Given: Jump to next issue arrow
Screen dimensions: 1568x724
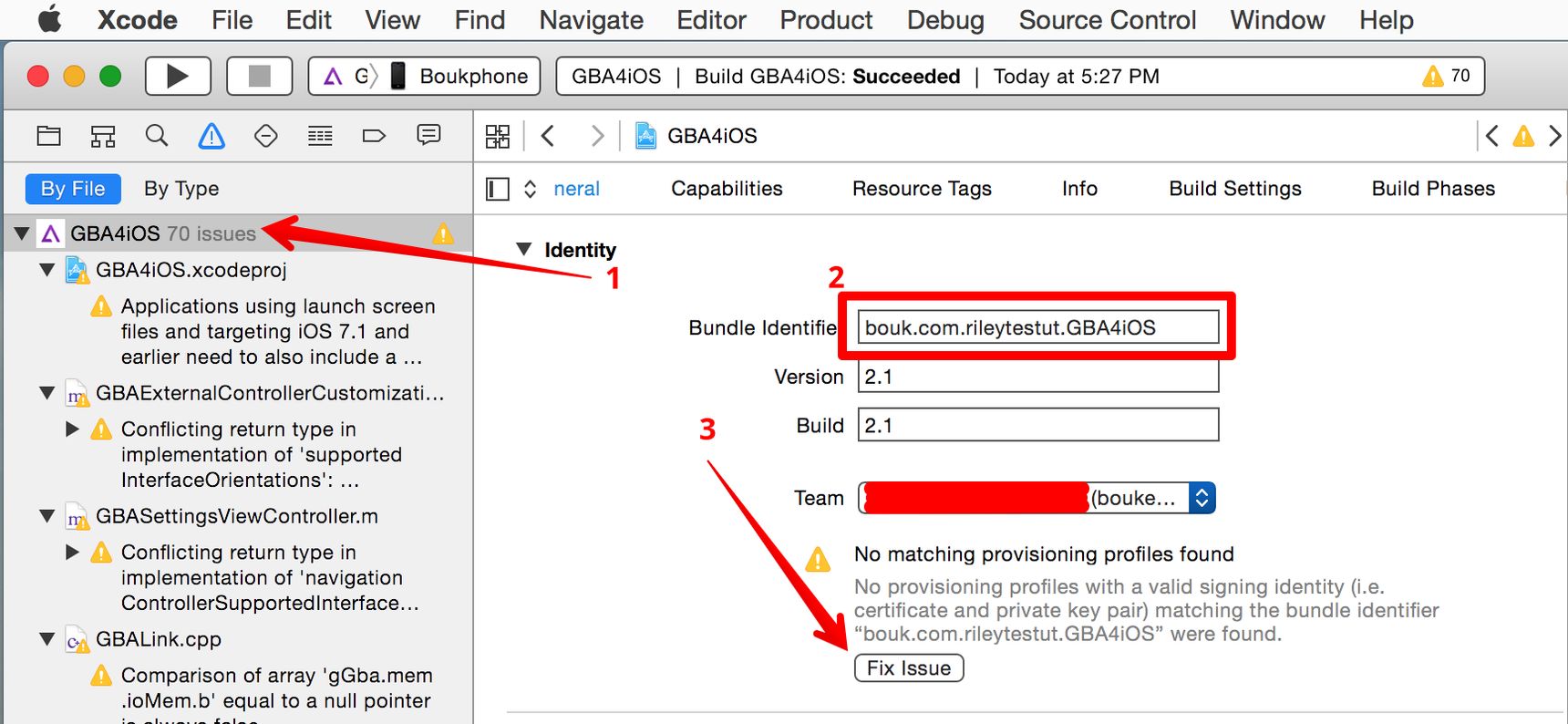Looking at the screenshot, I should coord(1554,136).
